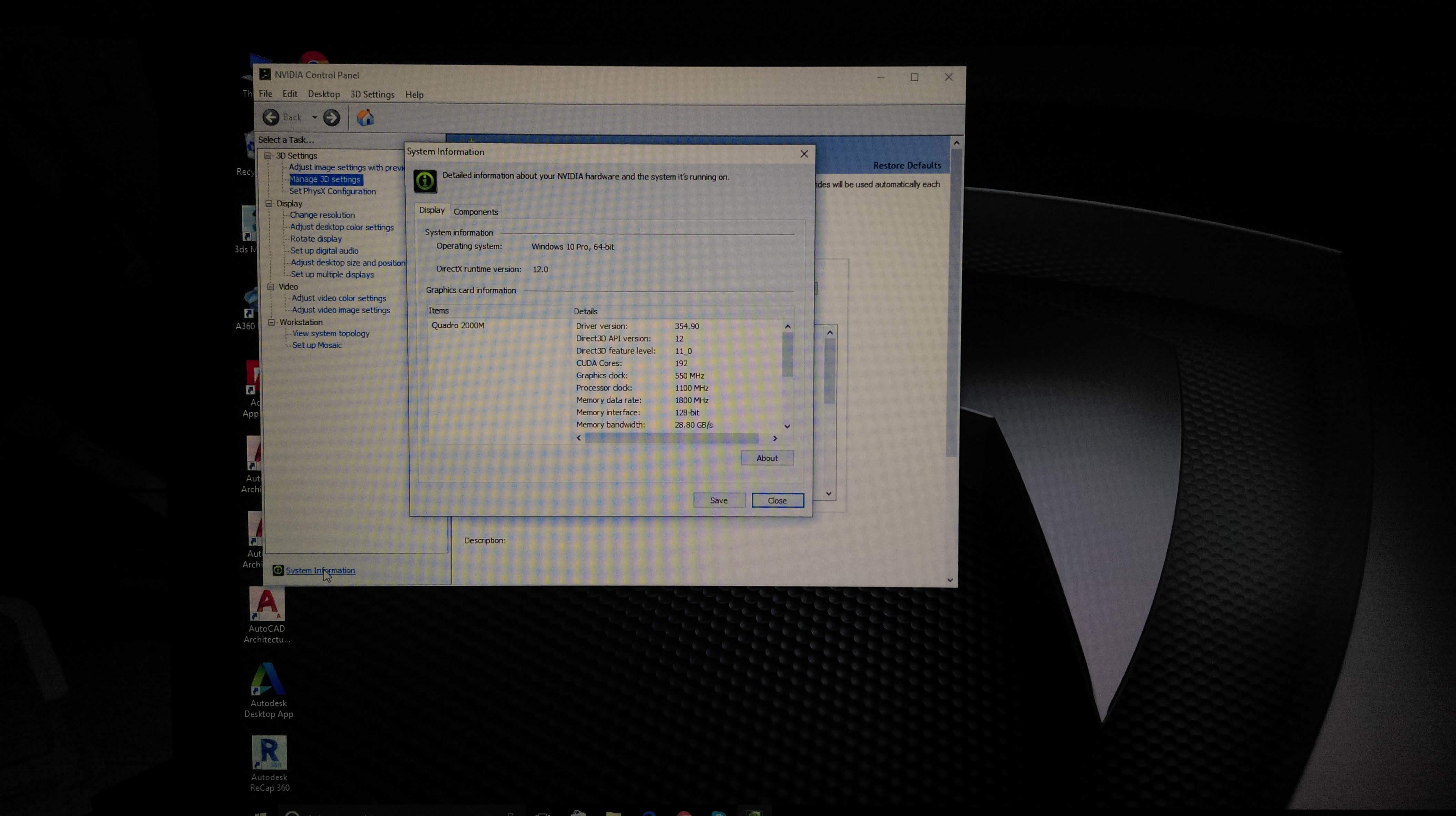Click main panel scroll up arrow
This screenshot has width=1456, height=816.
click(956, 143)
